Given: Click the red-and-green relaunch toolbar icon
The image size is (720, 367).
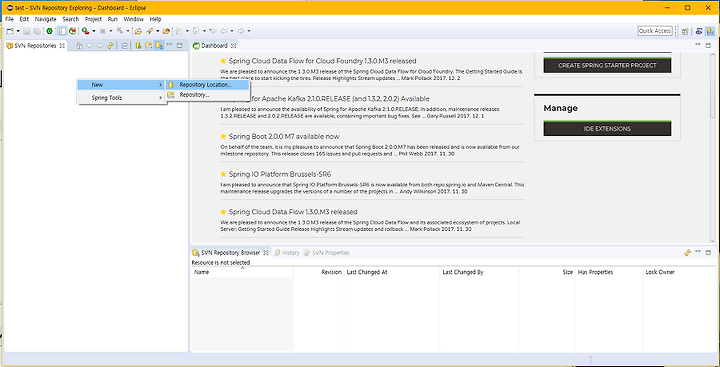Looking at the screenshot, I should (72, 31).
